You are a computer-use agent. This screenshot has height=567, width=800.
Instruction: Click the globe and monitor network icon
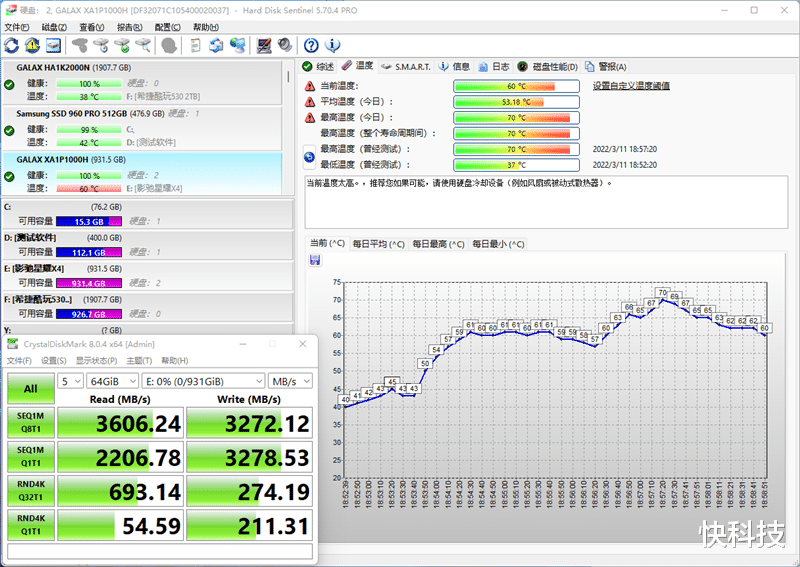238,45
